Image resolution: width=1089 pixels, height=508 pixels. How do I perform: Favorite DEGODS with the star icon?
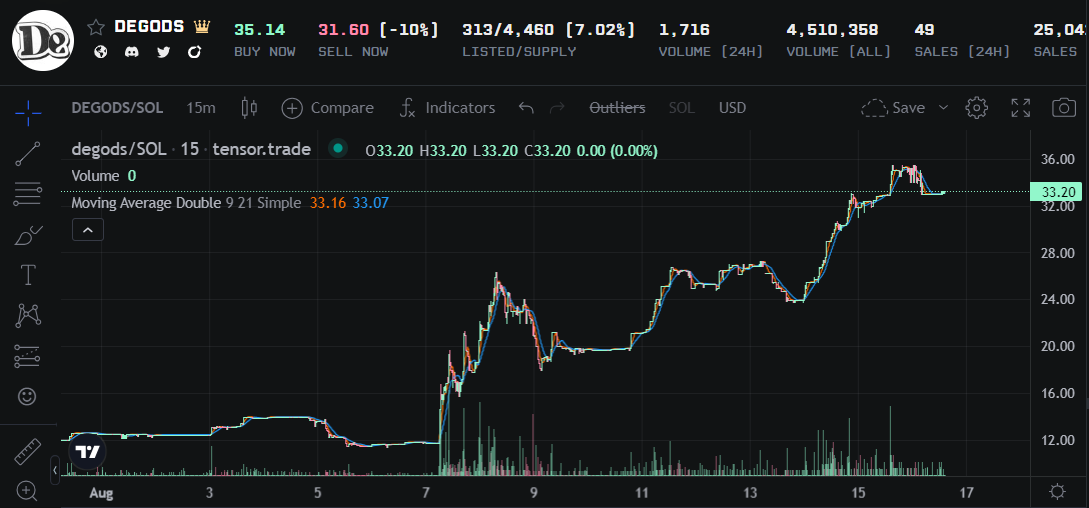click(95, 27)
